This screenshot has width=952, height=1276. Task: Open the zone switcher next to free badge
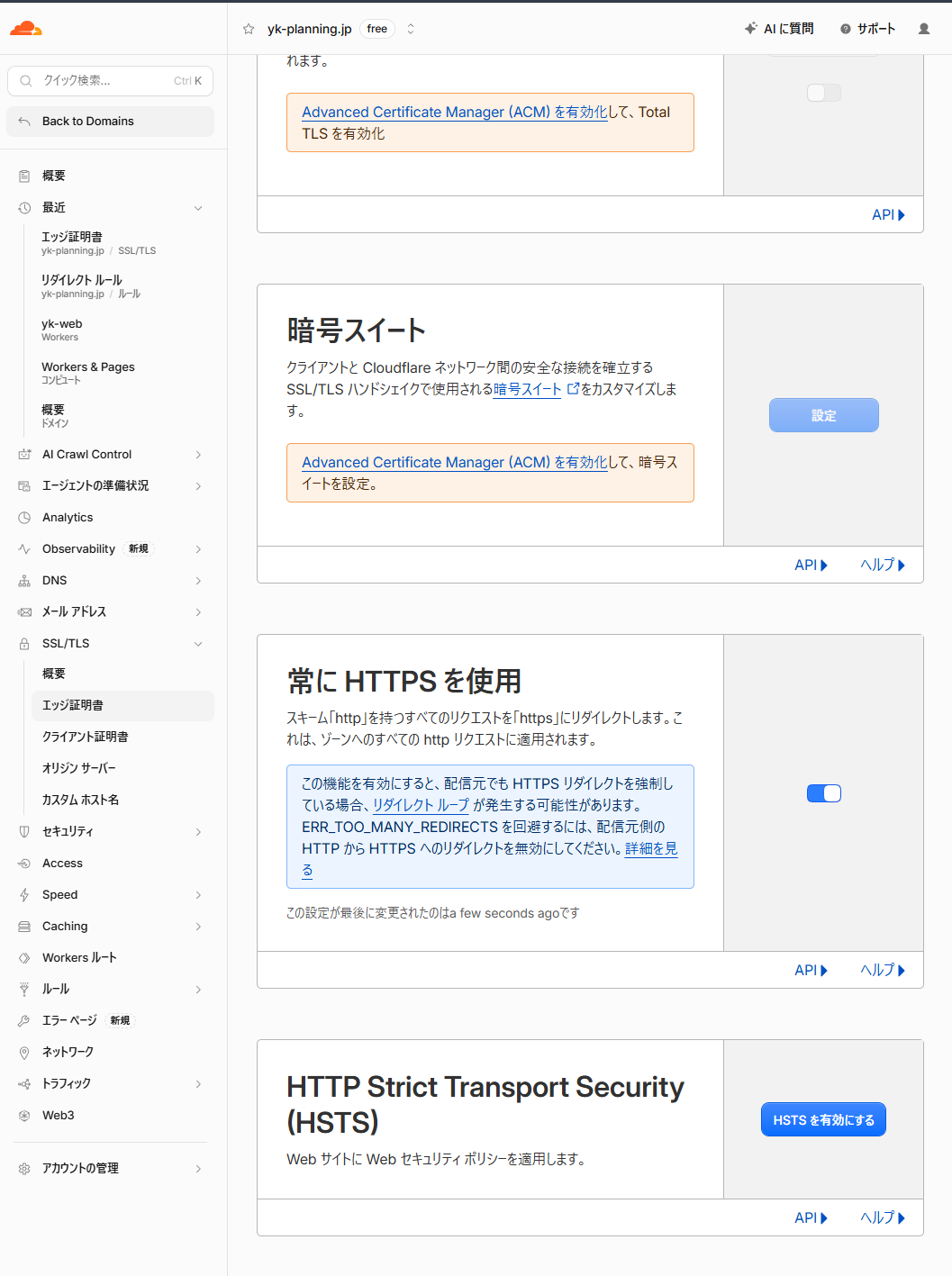[x=411, y=29]
